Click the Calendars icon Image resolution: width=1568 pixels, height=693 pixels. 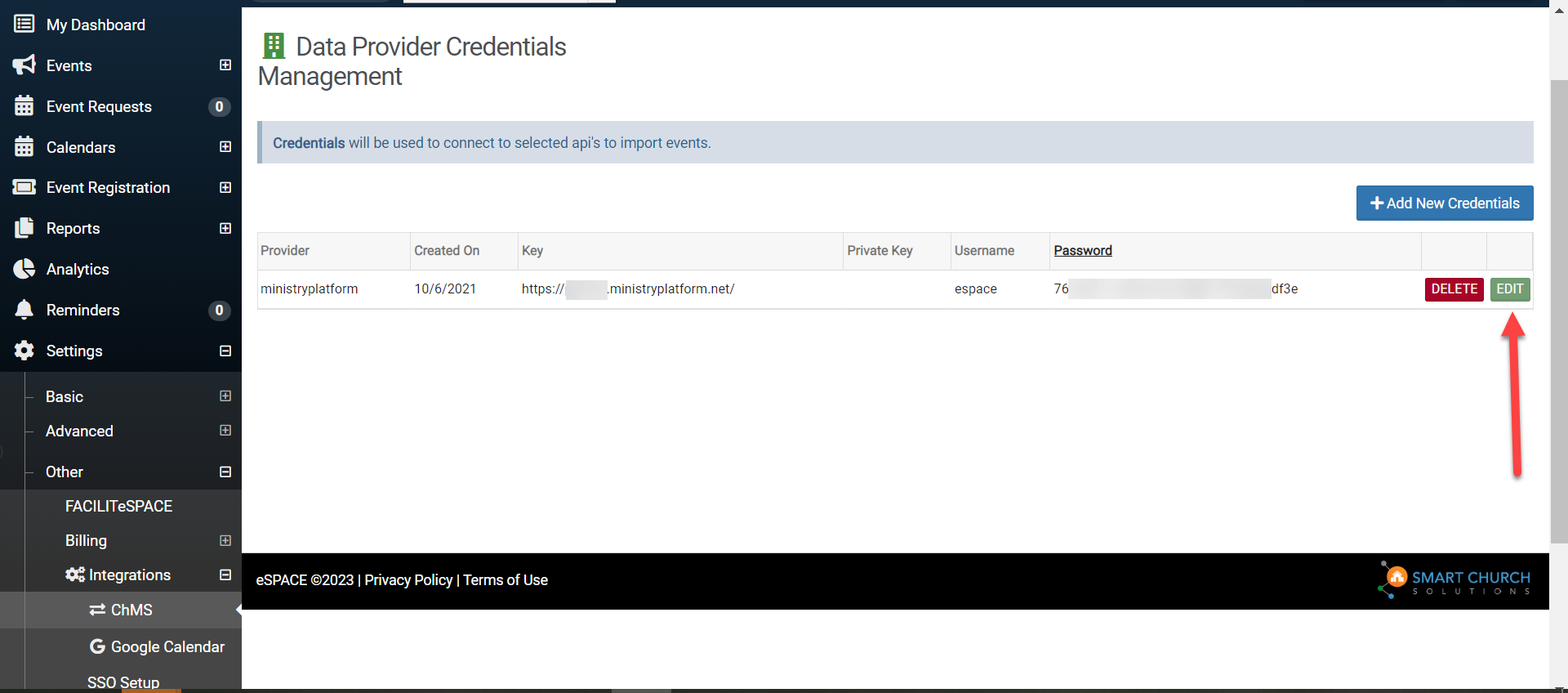[24, 147]
